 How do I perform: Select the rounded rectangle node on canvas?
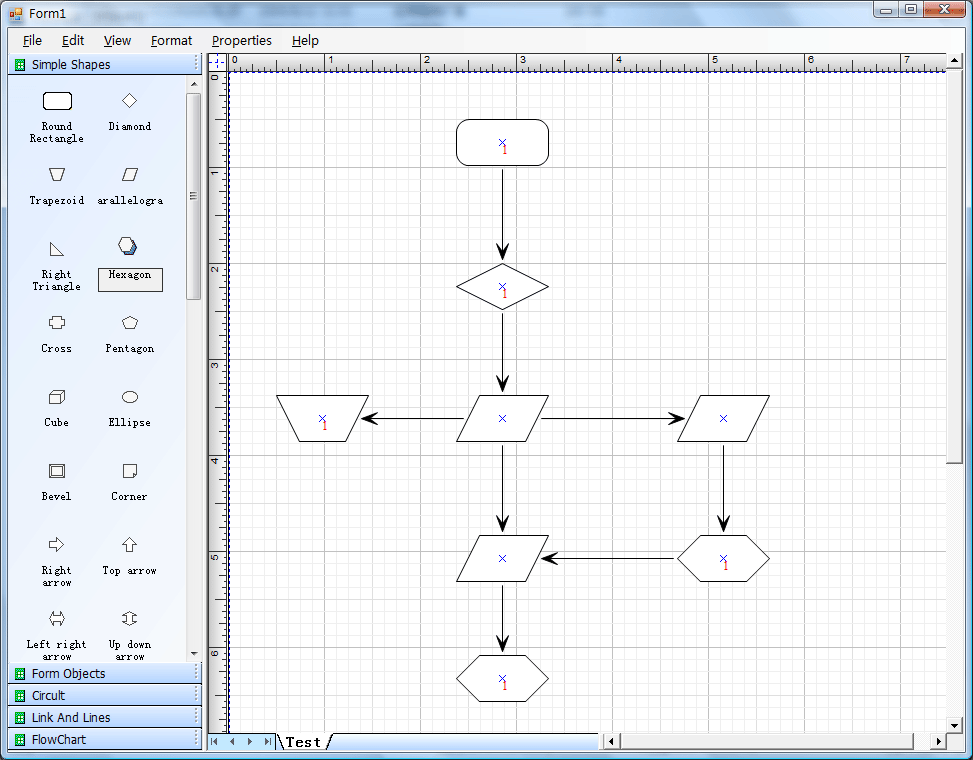tap(503, 143)
